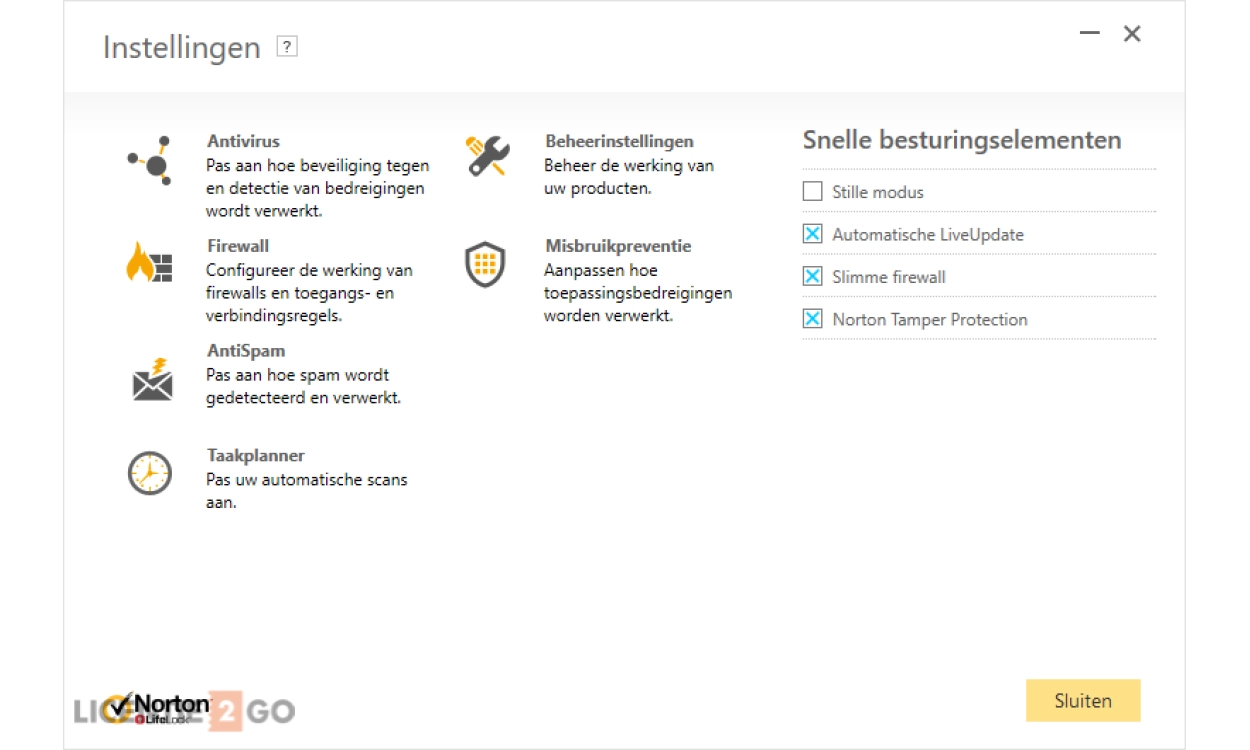Open Misbruikpreventie settings heading

pyautogui.click(x=618, y=246)
